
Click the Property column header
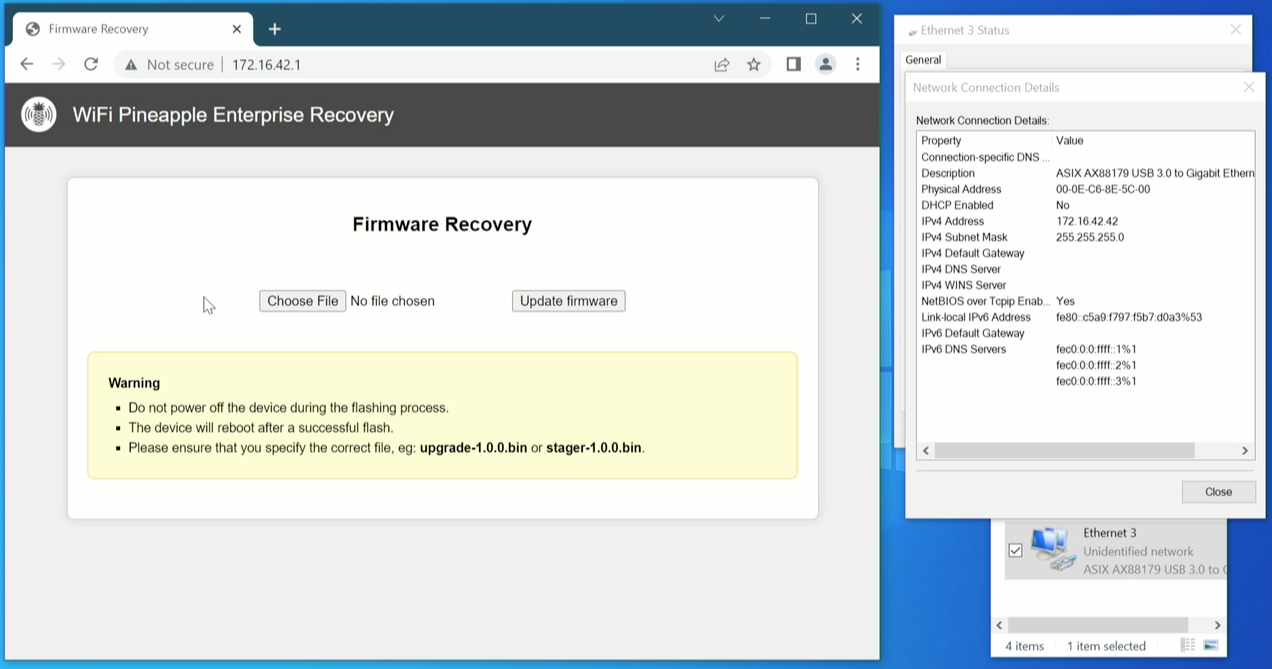click(x=941, y=141)
